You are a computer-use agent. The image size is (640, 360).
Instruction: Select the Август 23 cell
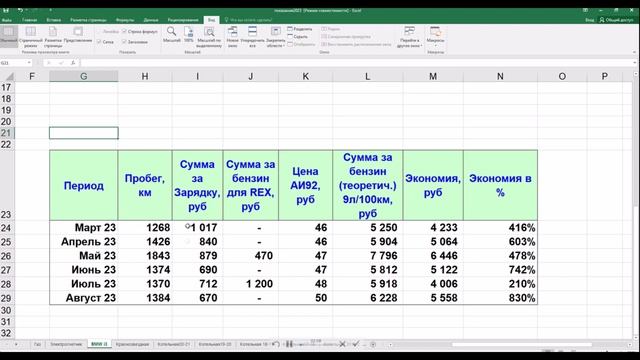tap(84, 298)
